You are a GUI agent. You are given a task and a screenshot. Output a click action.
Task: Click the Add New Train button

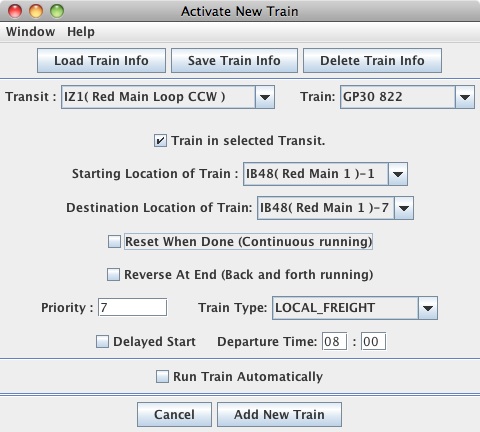(279, 415)
